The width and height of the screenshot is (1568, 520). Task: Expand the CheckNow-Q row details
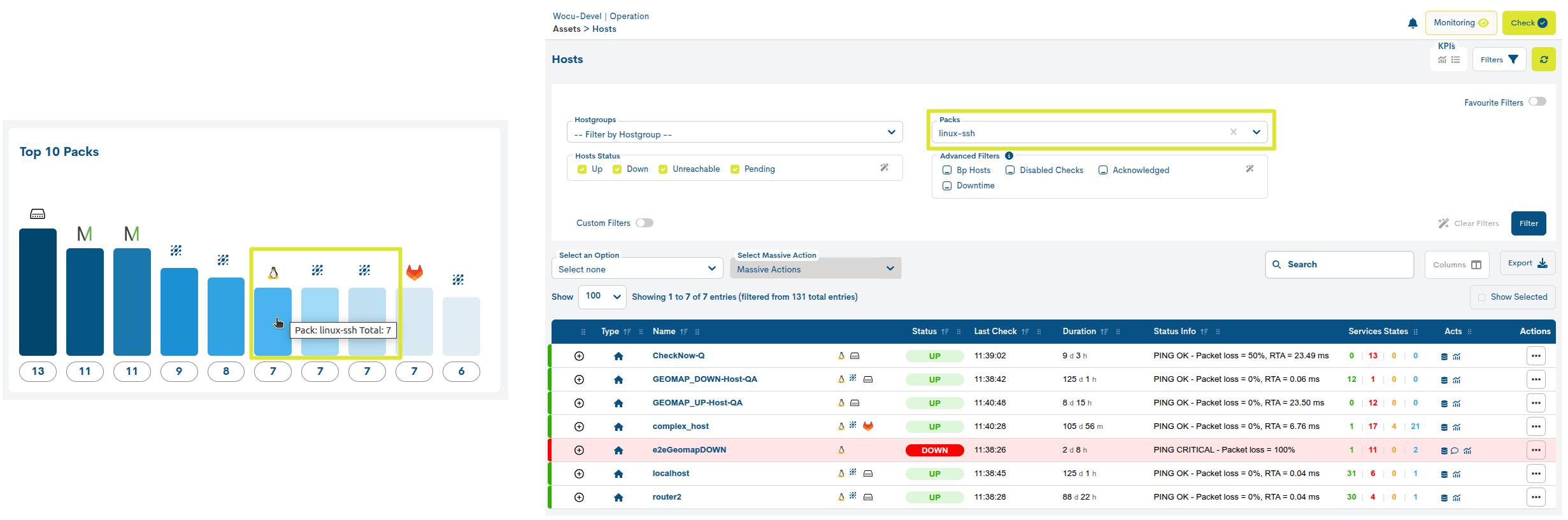click(579, 356)
